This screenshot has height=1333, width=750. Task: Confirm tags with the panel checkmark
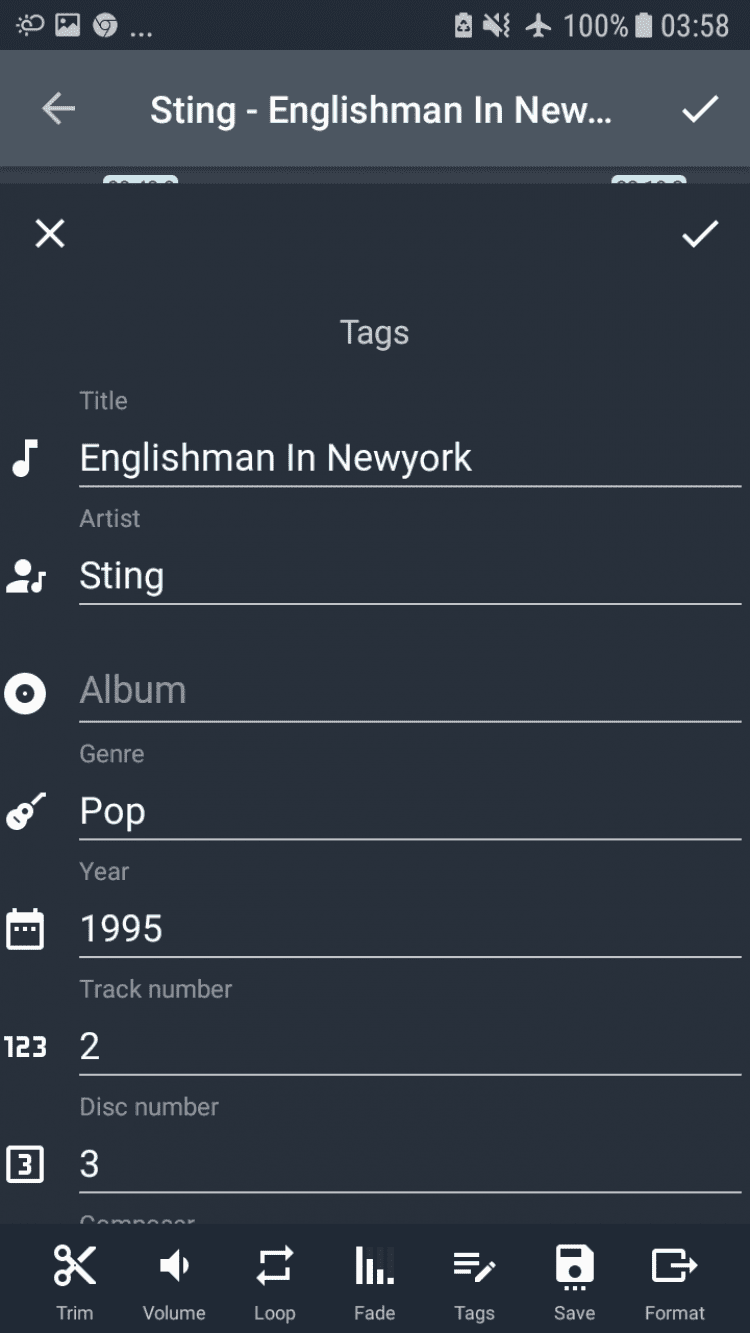click(x=699, y=234)
